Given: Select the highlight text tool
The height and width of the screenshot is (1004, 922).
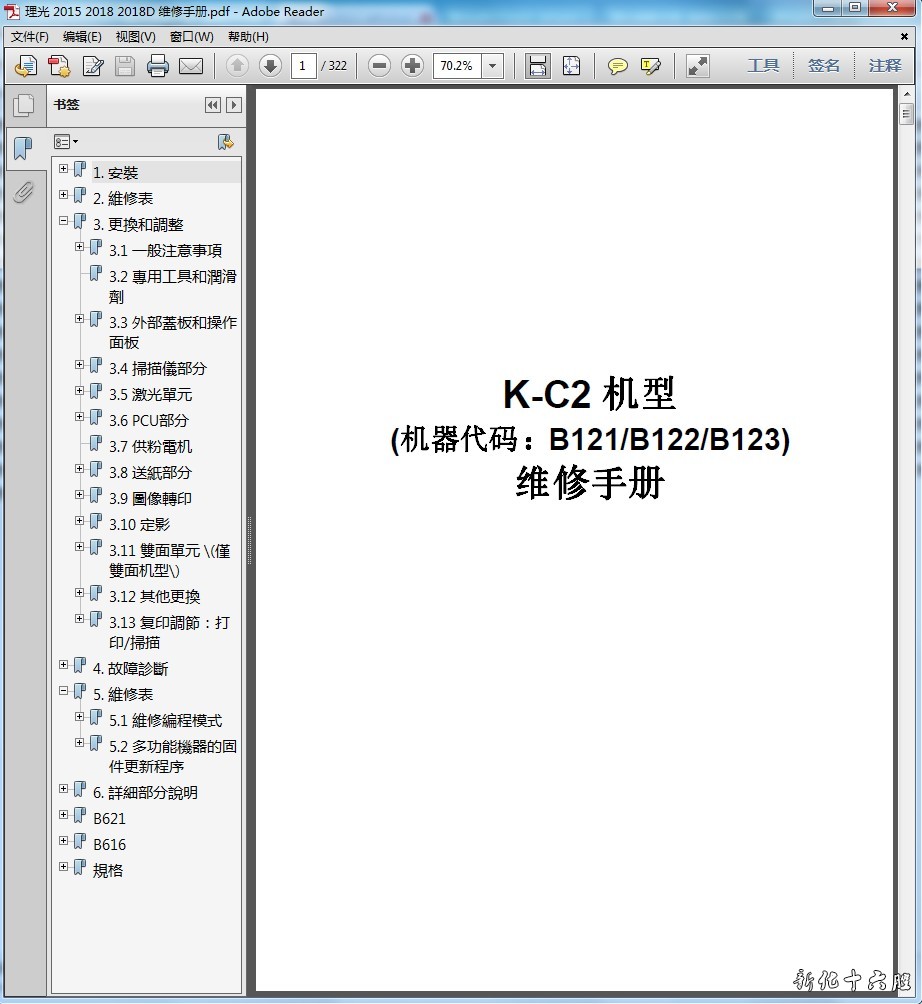Looking at the screenshot, I should point(651,66).
